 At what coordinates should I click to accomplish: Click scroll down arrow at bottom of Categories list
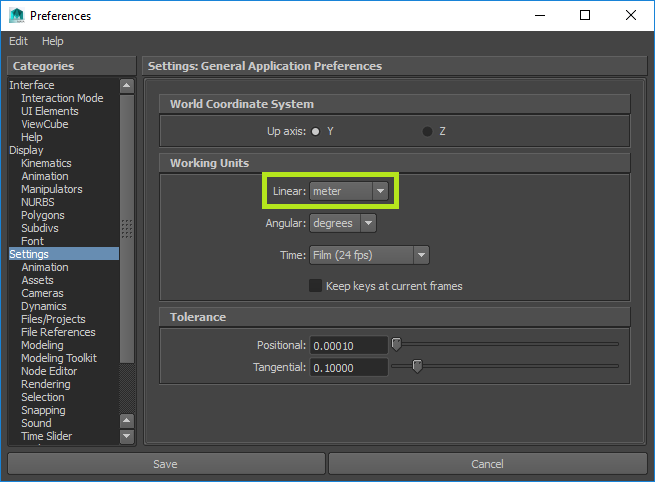pyautogui.click(x=126, y=436)
